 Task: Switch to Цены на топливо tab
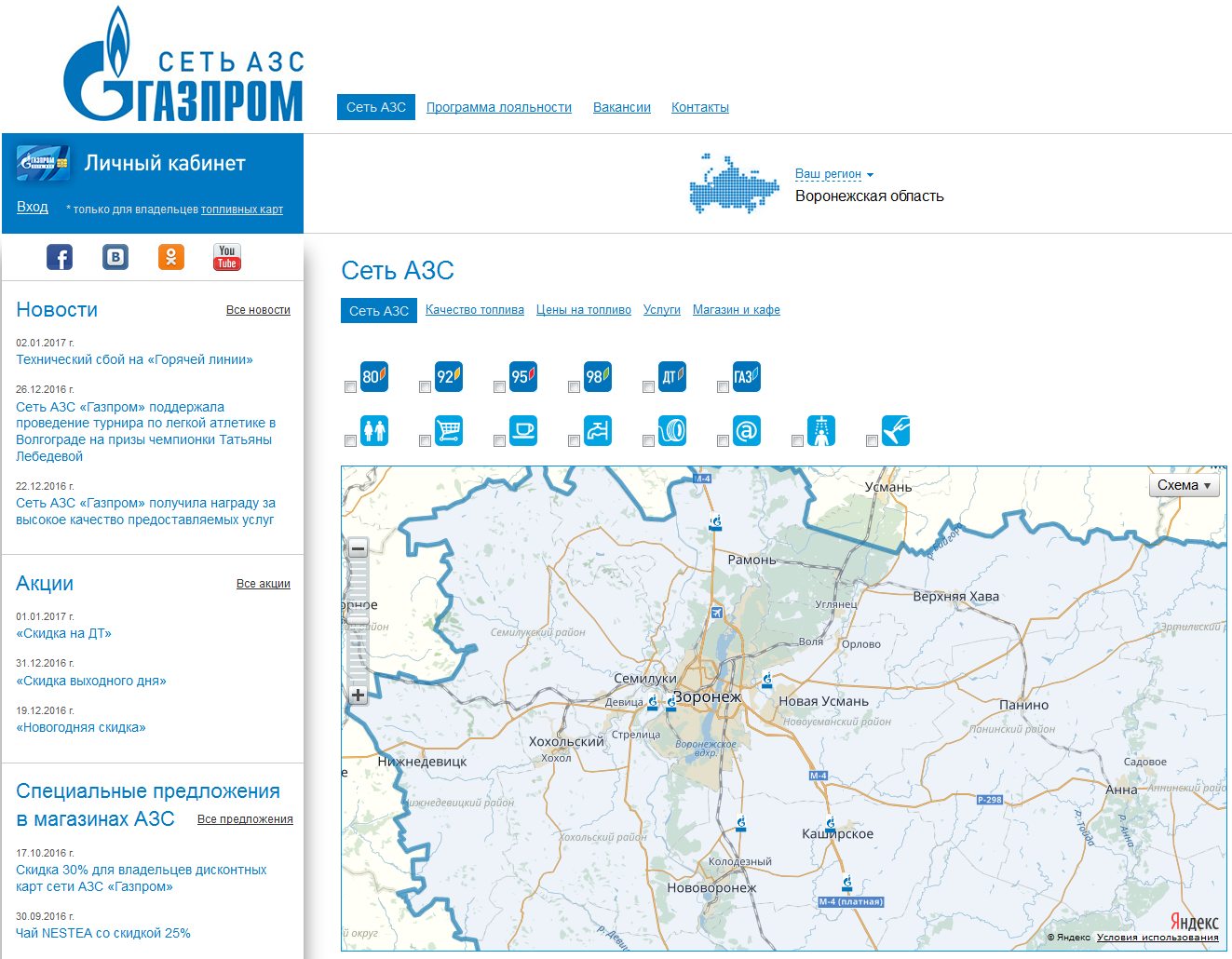[x=584, y=310]
